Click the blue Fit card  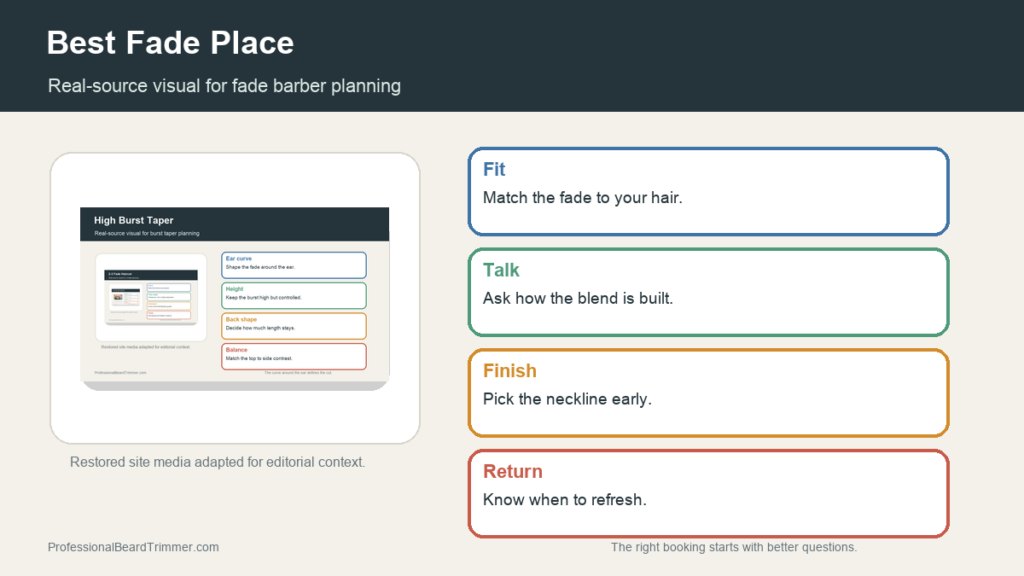tap(709, 191)
